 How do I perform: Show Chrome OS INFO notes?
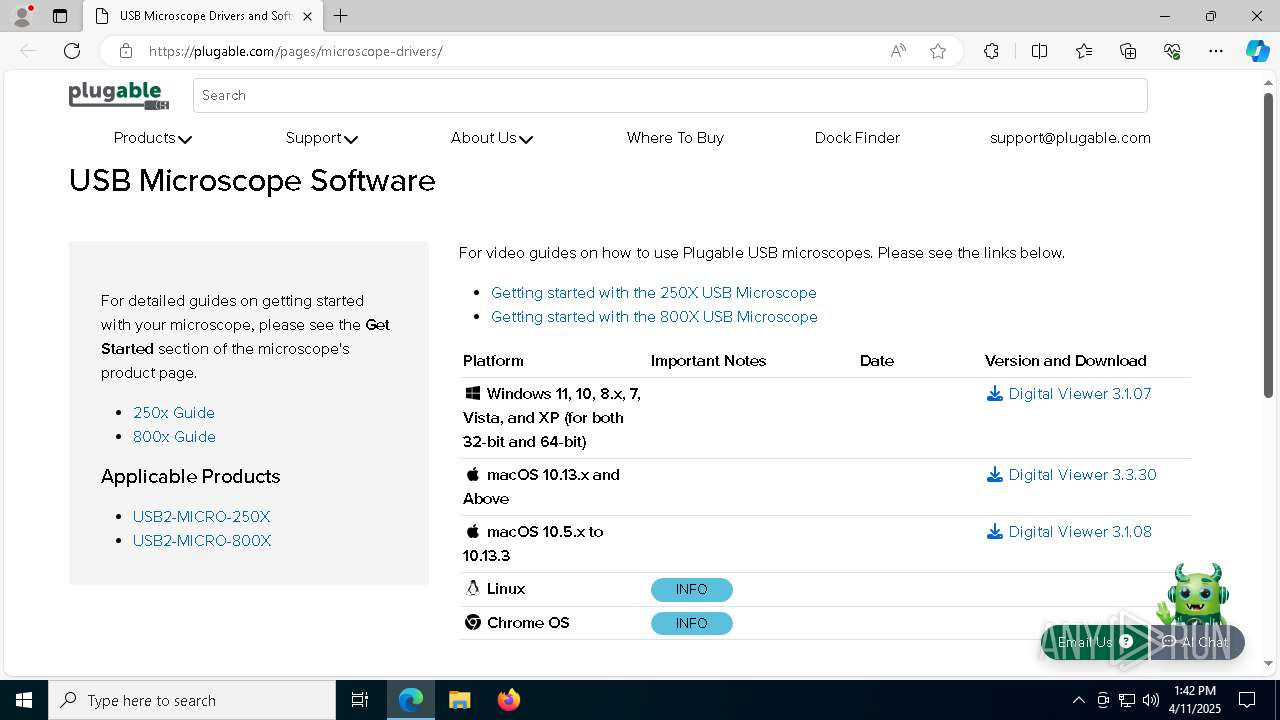pos(692,624)
